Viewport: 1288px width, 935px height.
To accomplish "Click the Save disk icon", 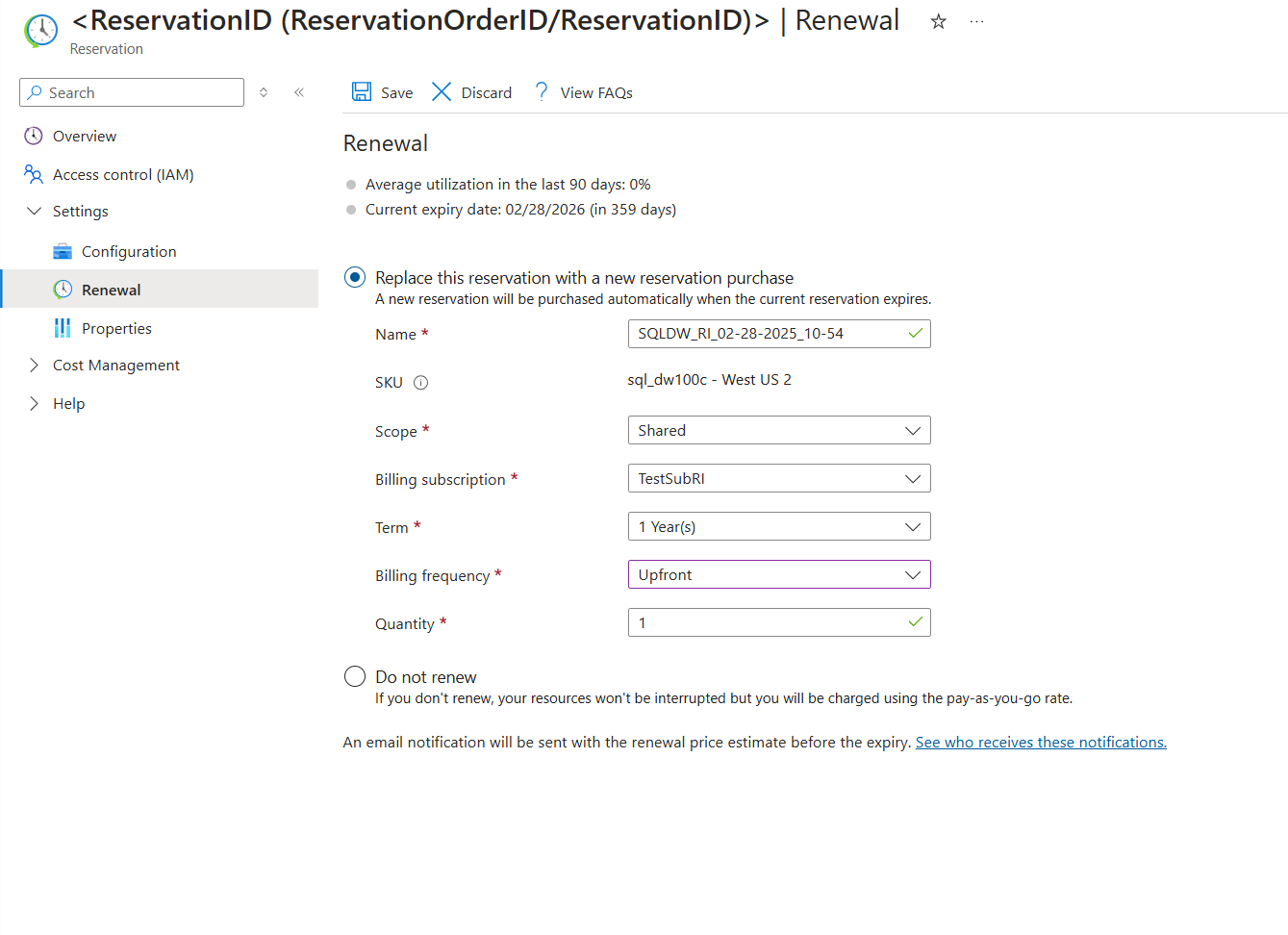I will point(362,92).
